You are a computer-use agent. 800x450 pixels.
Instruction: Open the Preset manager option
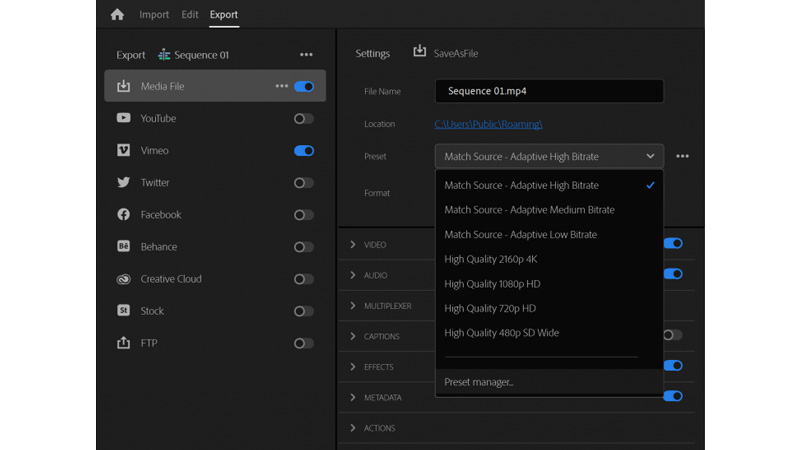pos(479,382)
